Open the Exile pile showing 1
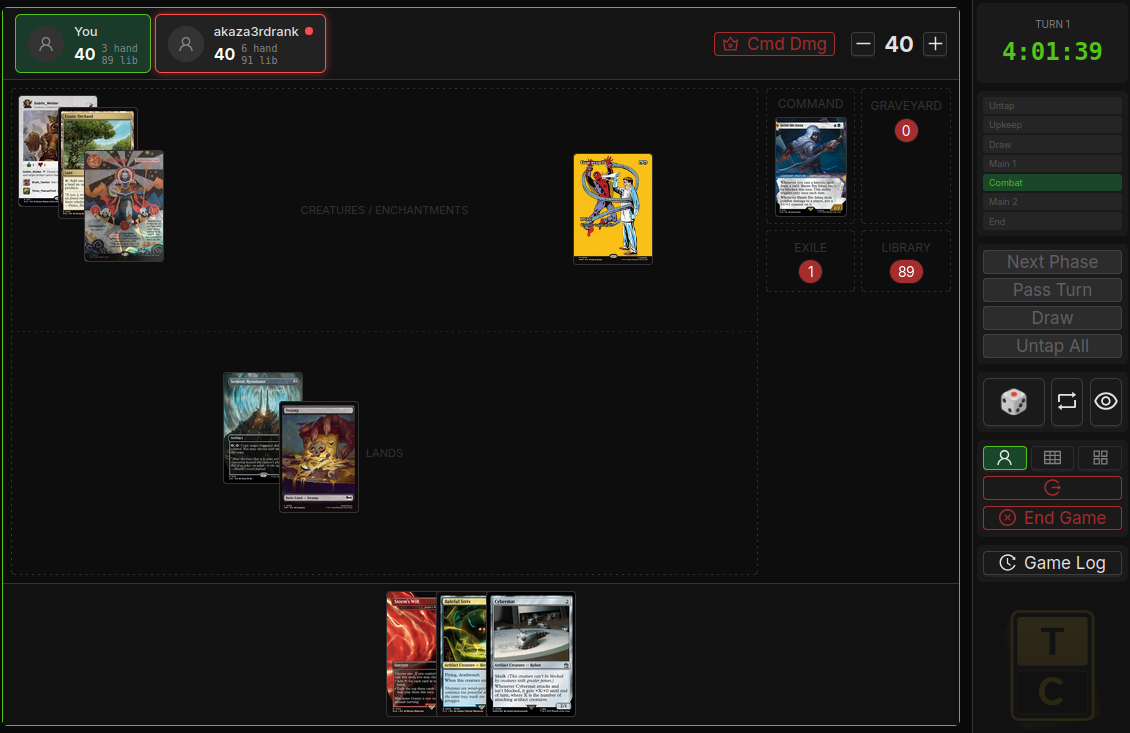The image size is (1130, 733). point(810,272)
